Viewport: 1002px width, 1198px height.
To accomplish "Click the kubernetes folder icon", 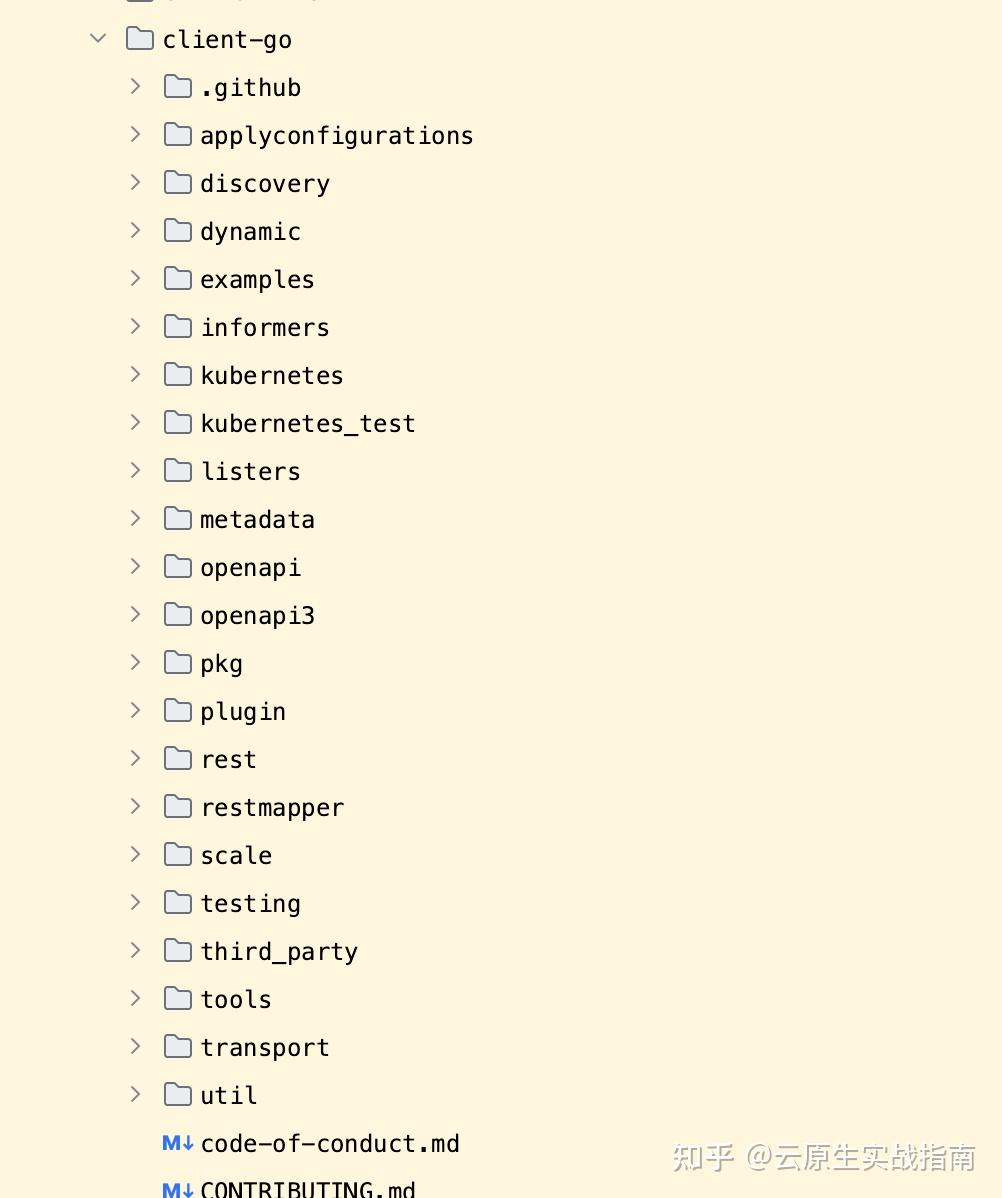I will click(177, 374).
